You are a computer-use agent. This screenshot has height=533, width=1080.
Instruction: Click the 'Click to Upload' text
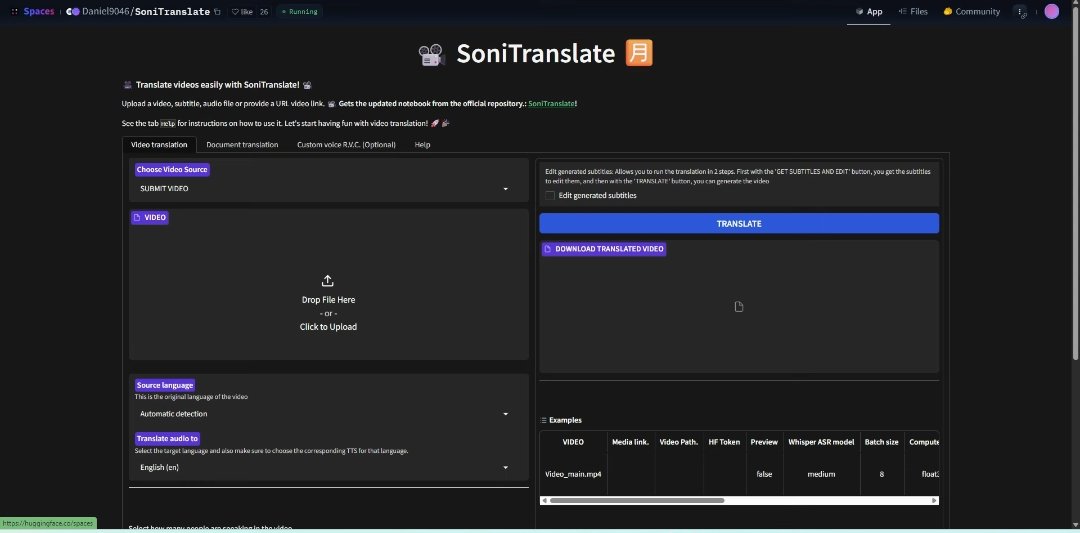pos(328,327)
